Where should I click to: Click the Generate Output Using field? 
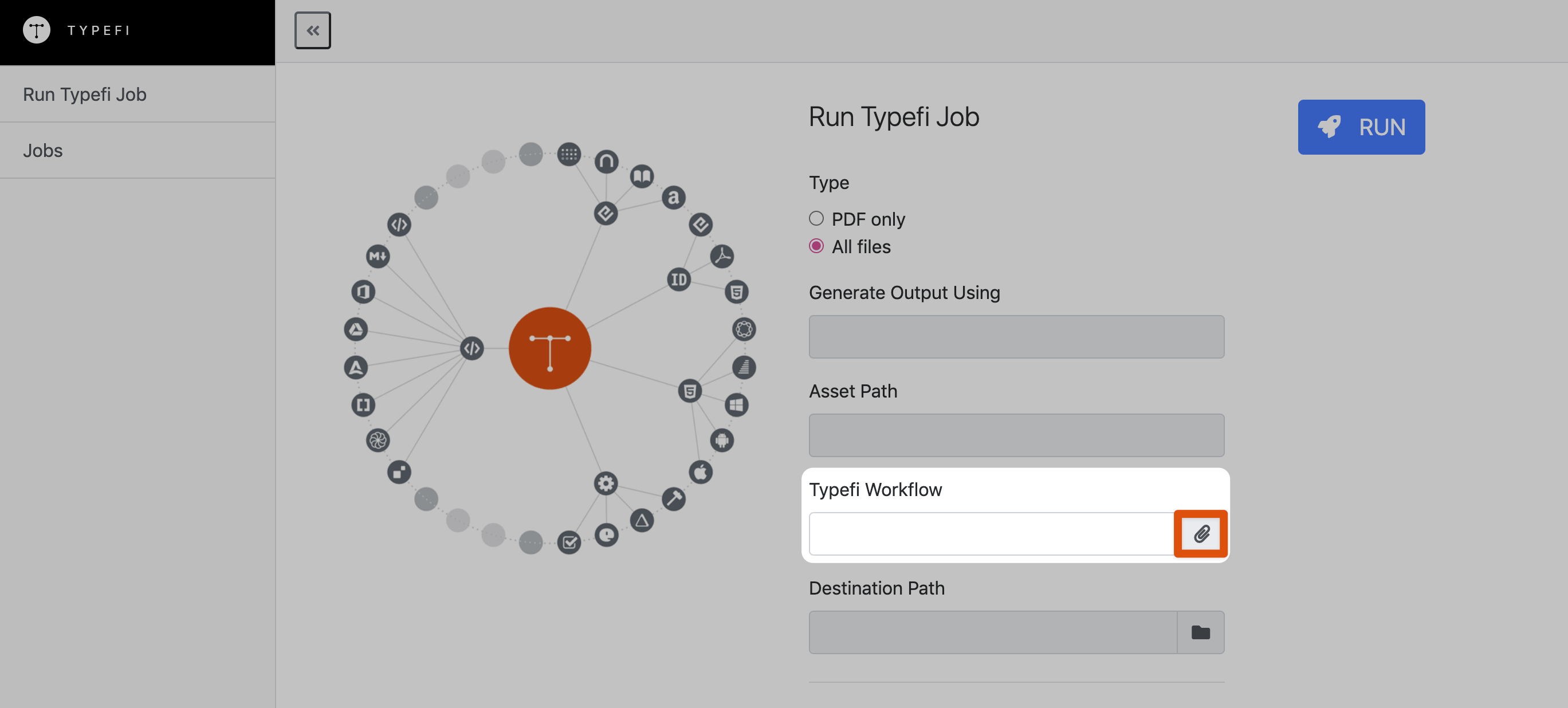(x=1016, y=336)
